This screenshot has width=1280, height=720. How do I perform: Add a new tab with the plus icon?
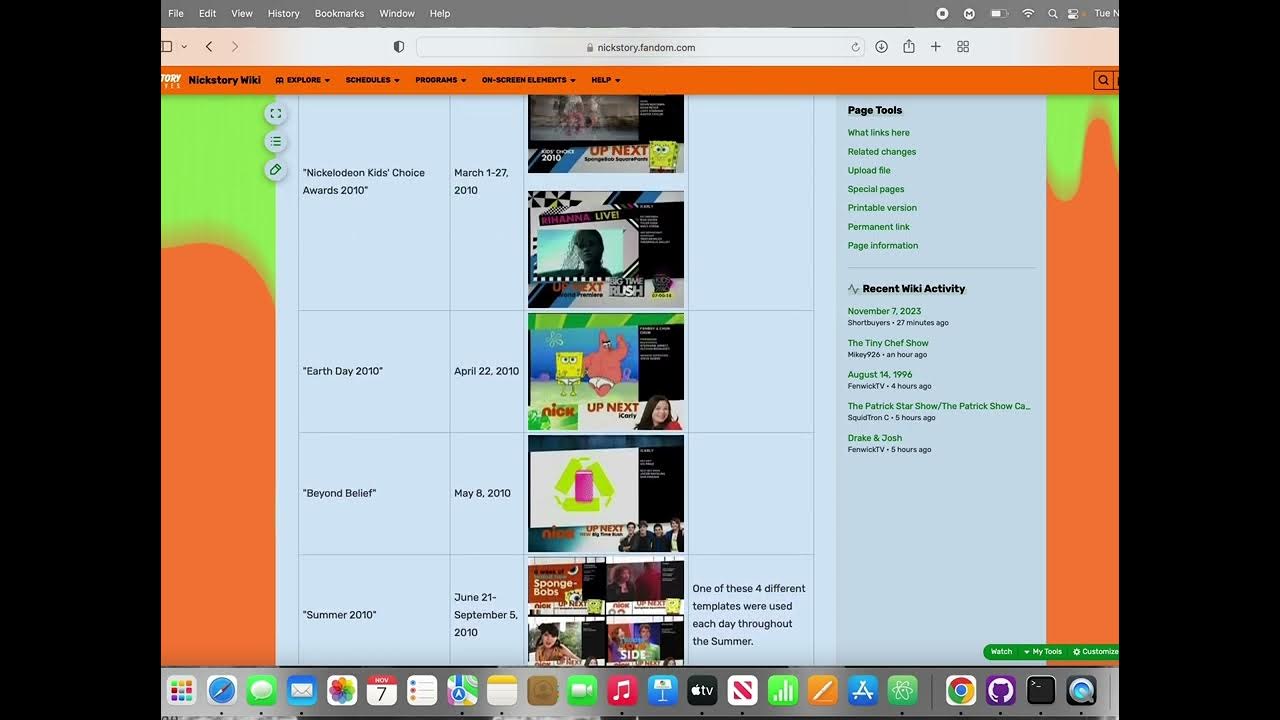pyautogui.click(x=936, y=47)
